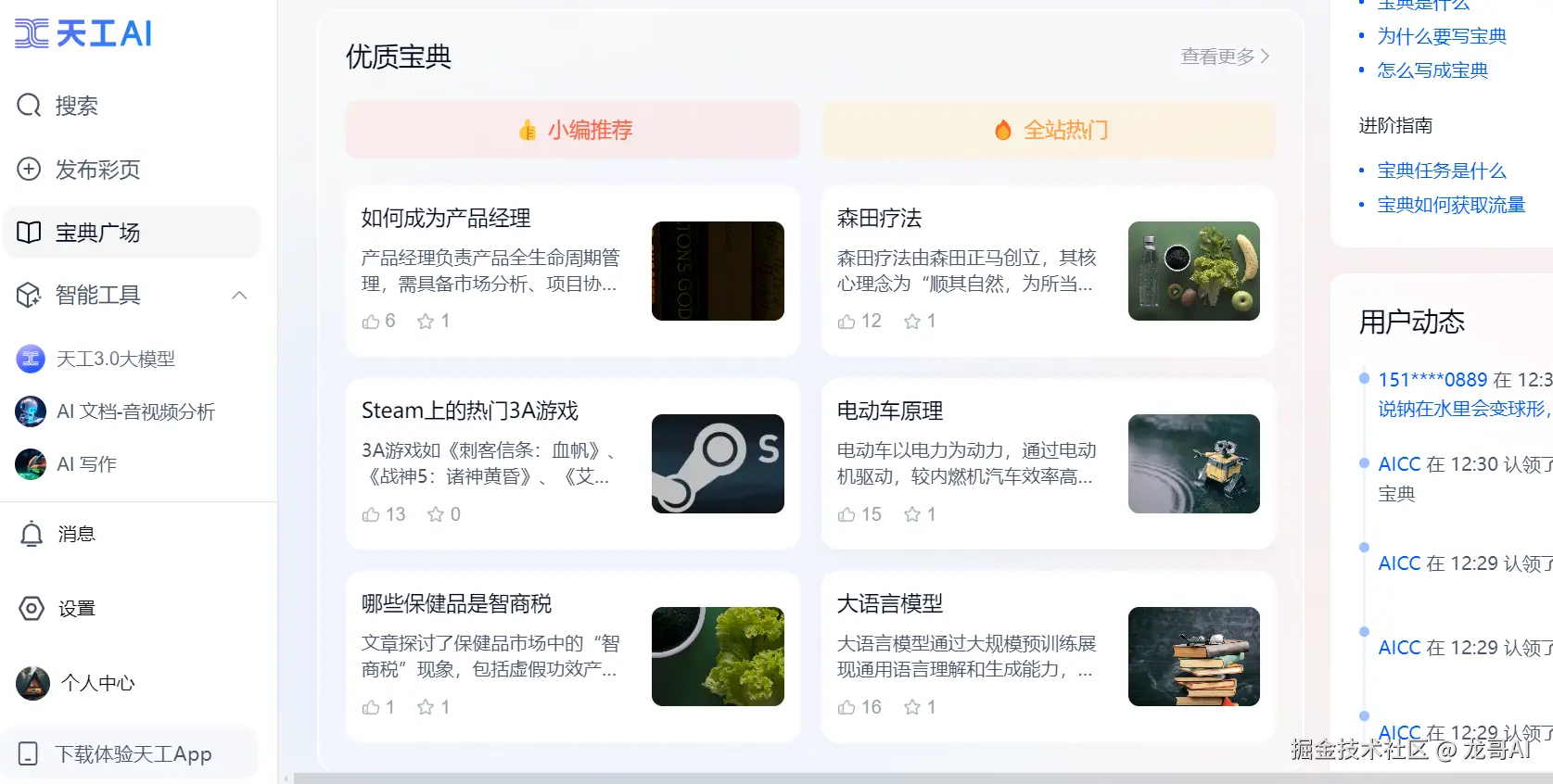Viewport: 1553px width, 784px height.
Task: Open the 为什么要写宝典 link
Action: (x=1442, y=36)
